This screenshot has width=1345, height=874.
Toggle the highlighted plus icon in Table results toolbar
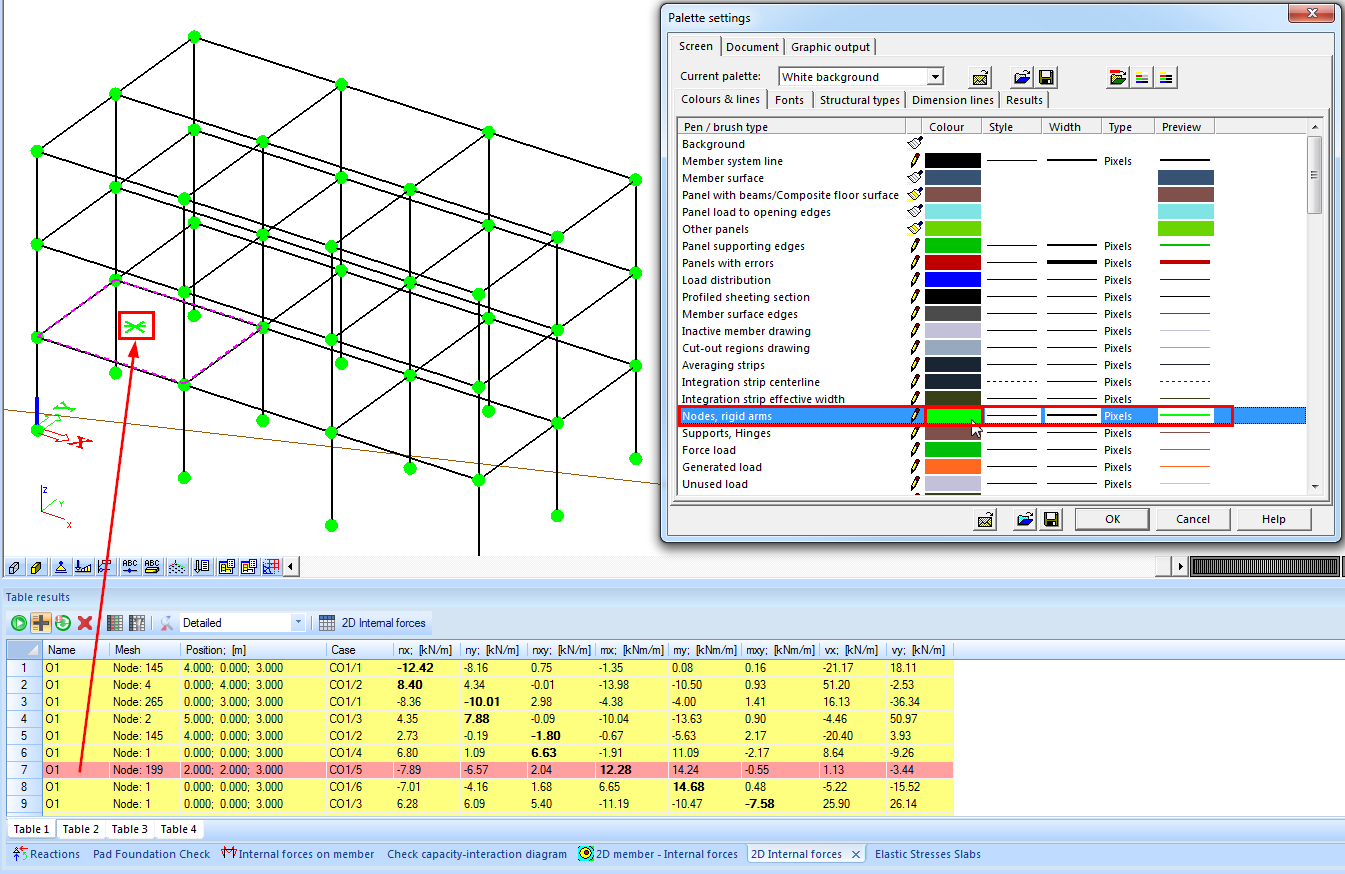tap(41, 623)
